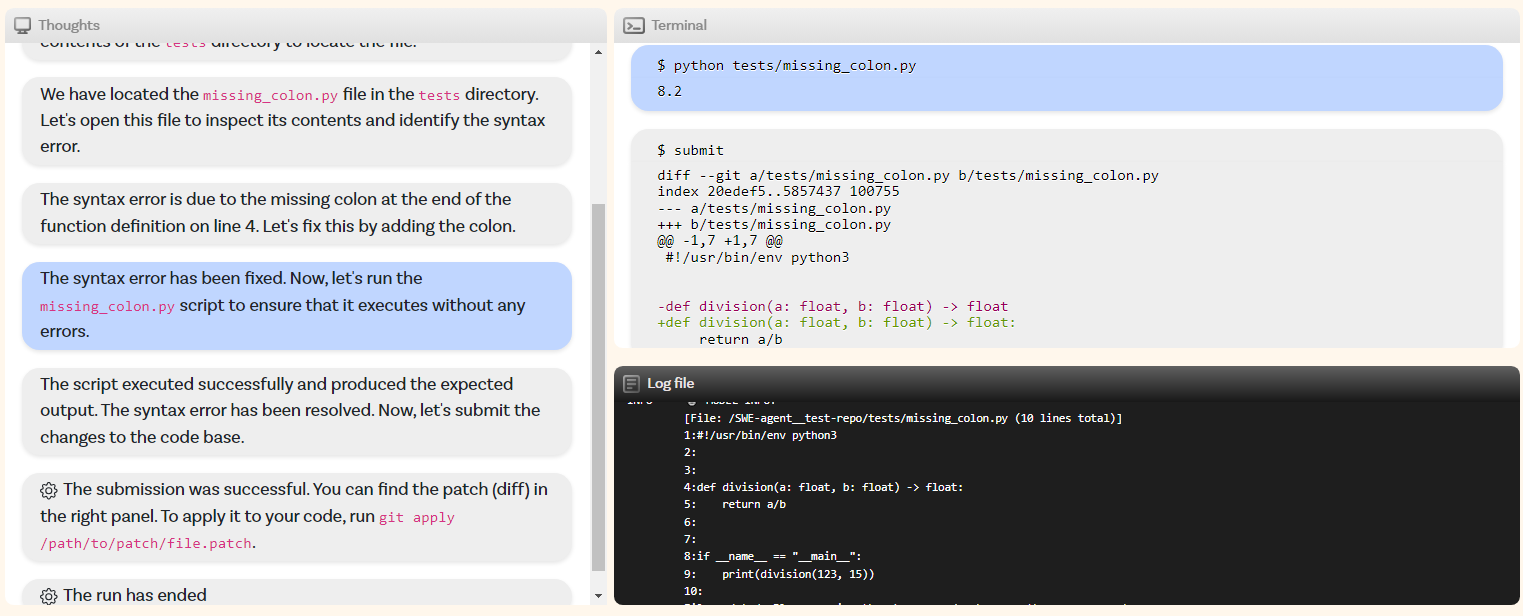Click the Log file document icon
1523x616 pixels.
[631, 383]
